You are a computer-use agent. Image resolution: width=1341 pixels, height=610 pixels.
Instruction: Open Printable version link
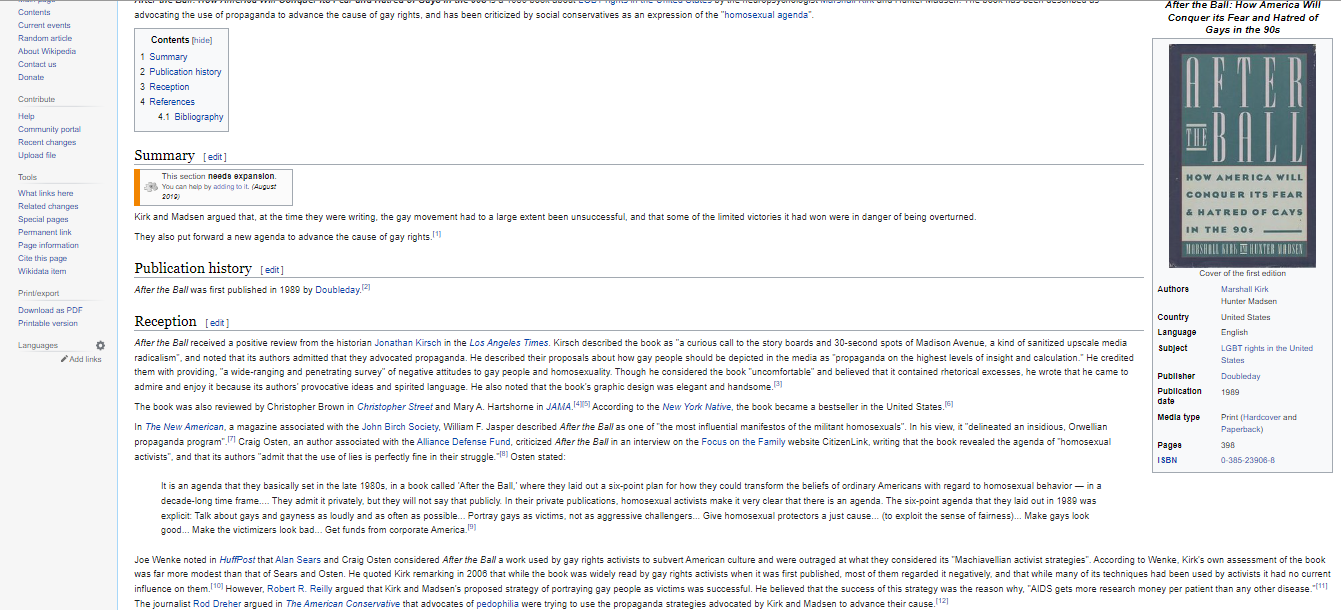pos(47,323)
